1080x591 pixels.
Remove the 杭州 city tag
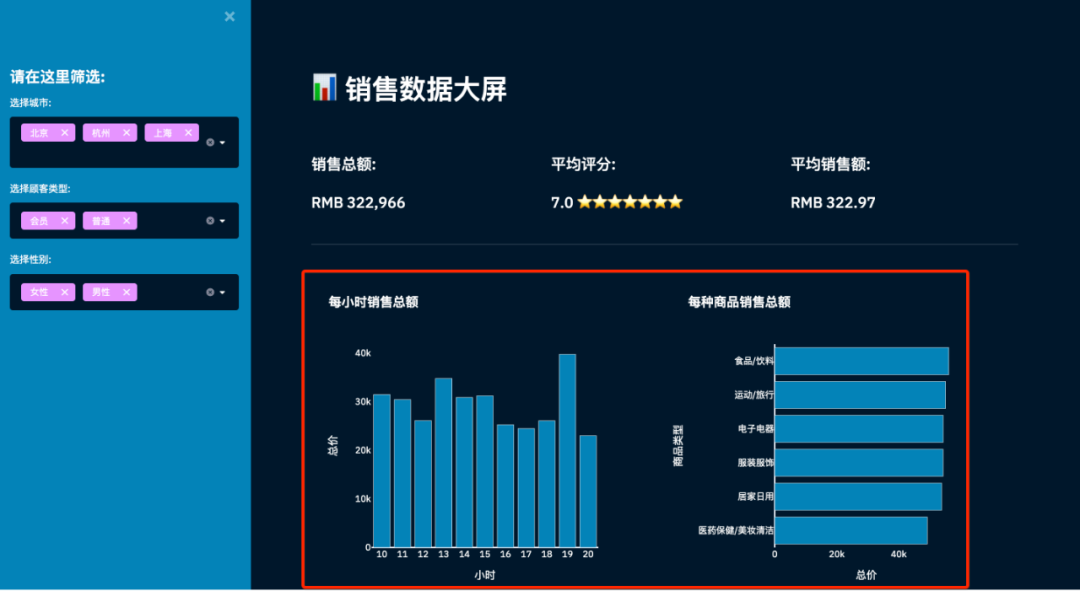126,133
